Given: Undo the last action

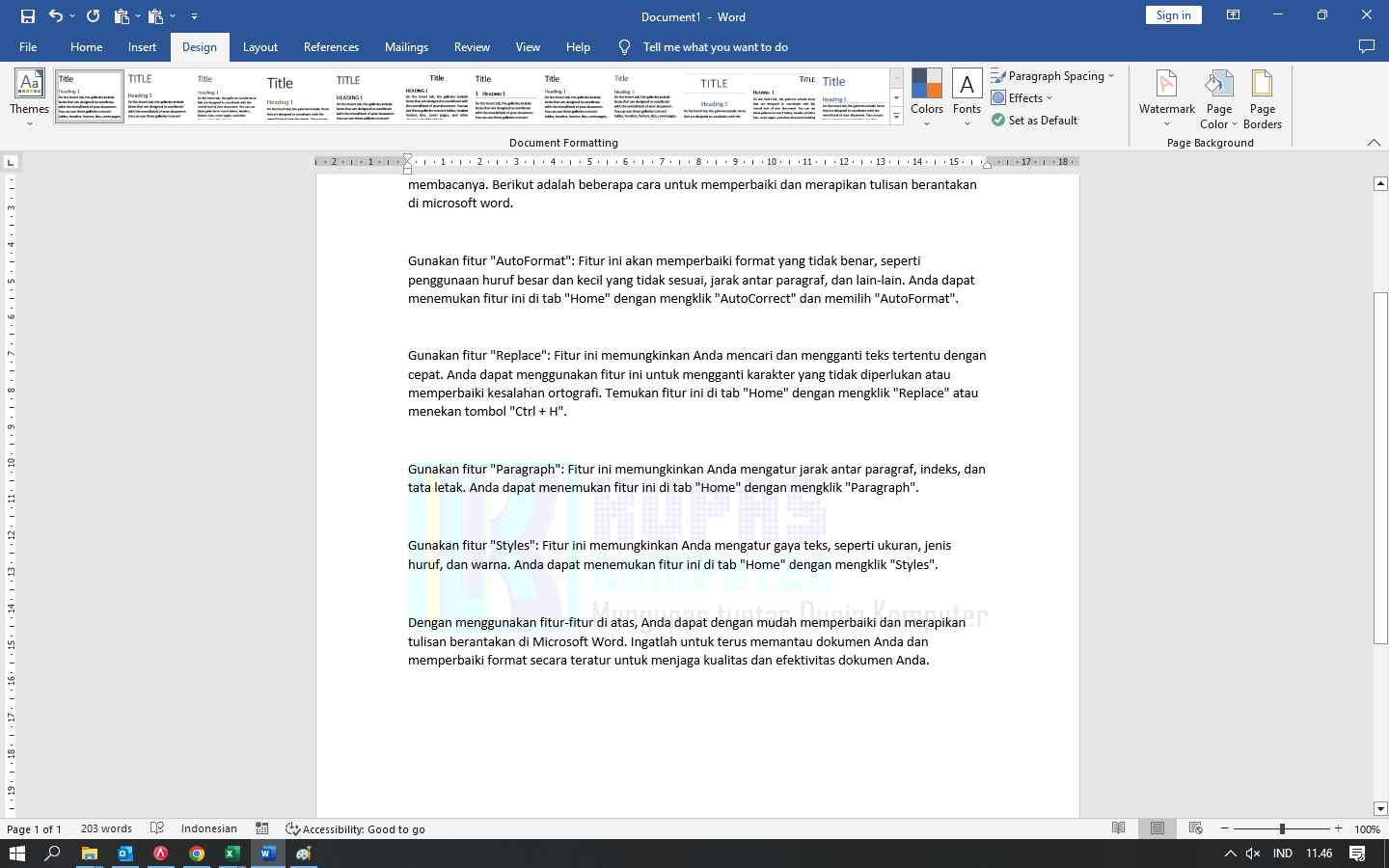Looking at the screenshot, I should click(x=56, y=16).
